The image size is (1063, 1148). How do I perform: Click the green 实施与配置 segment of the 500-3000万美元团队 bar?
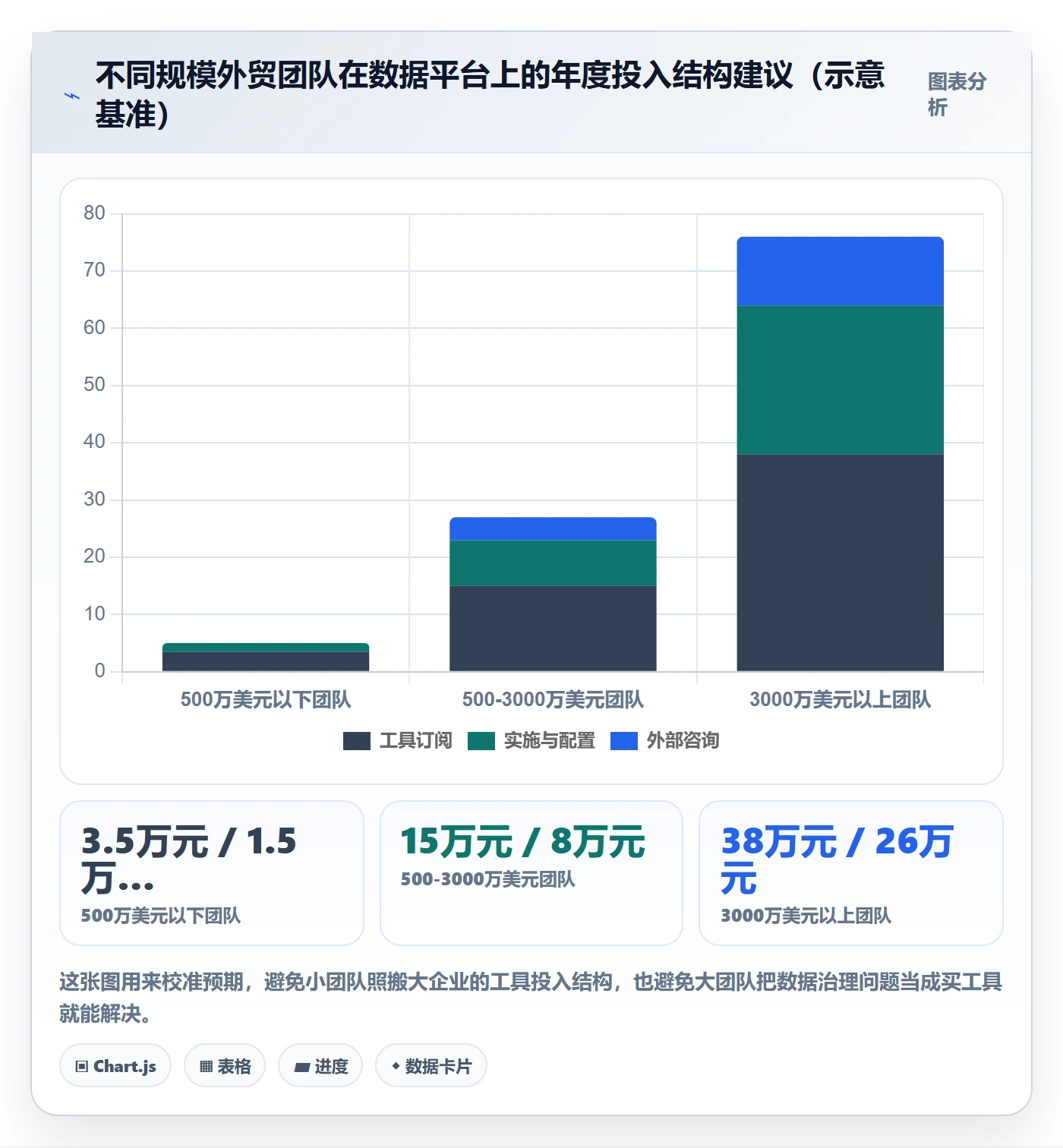553,563
